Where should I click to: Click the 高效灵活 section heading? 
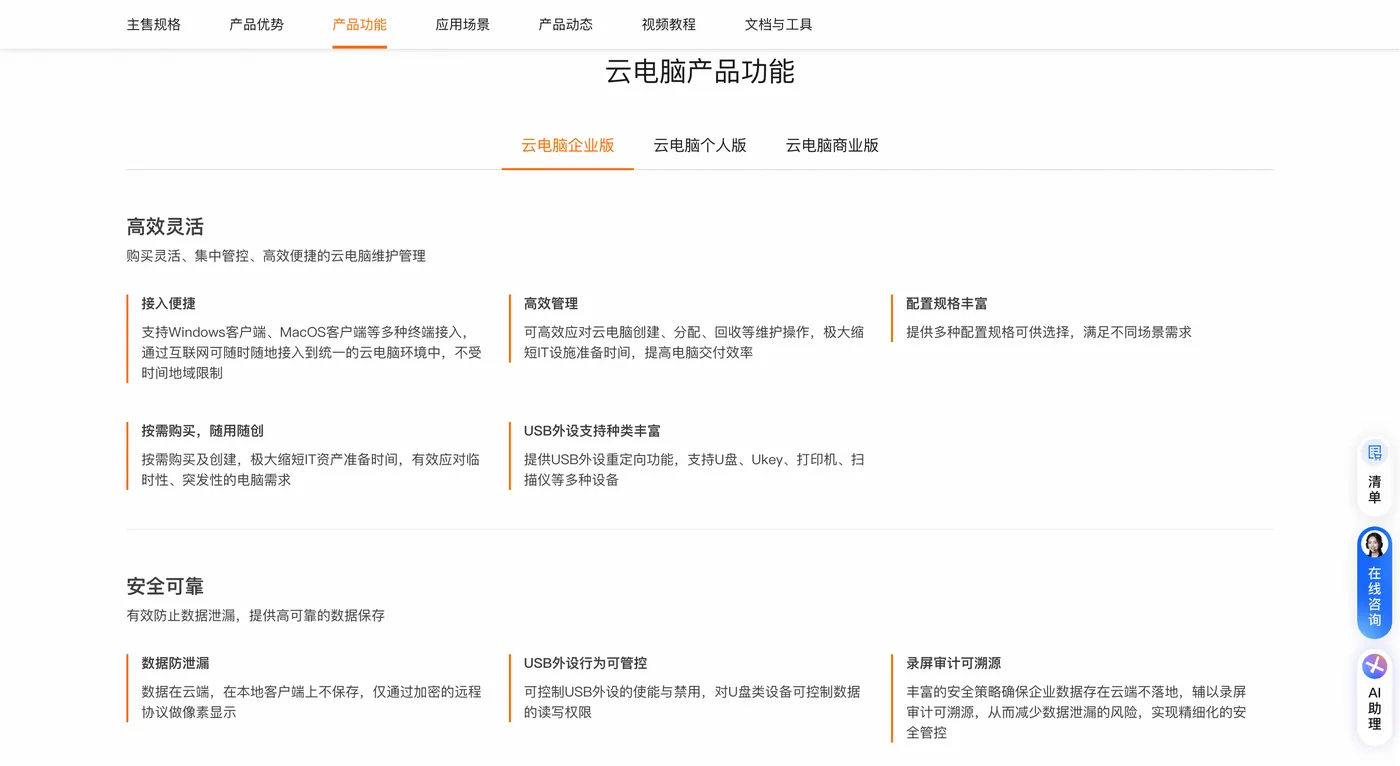click(165, 226)
